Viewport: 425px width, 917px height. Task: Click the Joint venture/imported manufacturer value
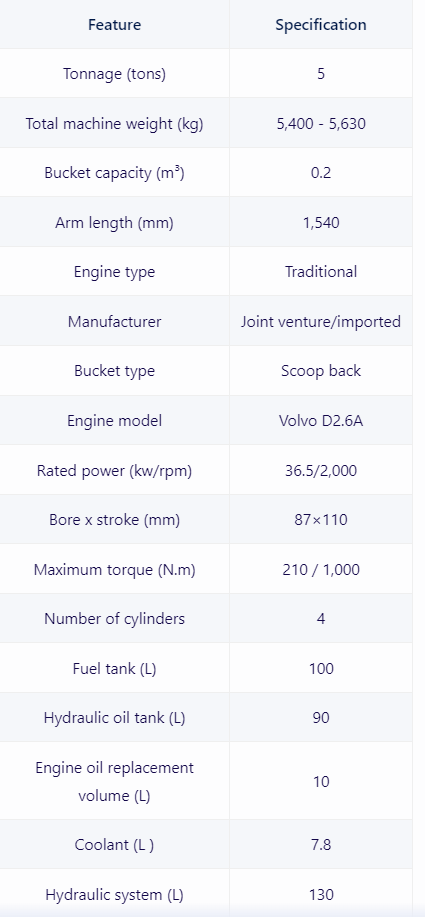[x=321, y=322]
